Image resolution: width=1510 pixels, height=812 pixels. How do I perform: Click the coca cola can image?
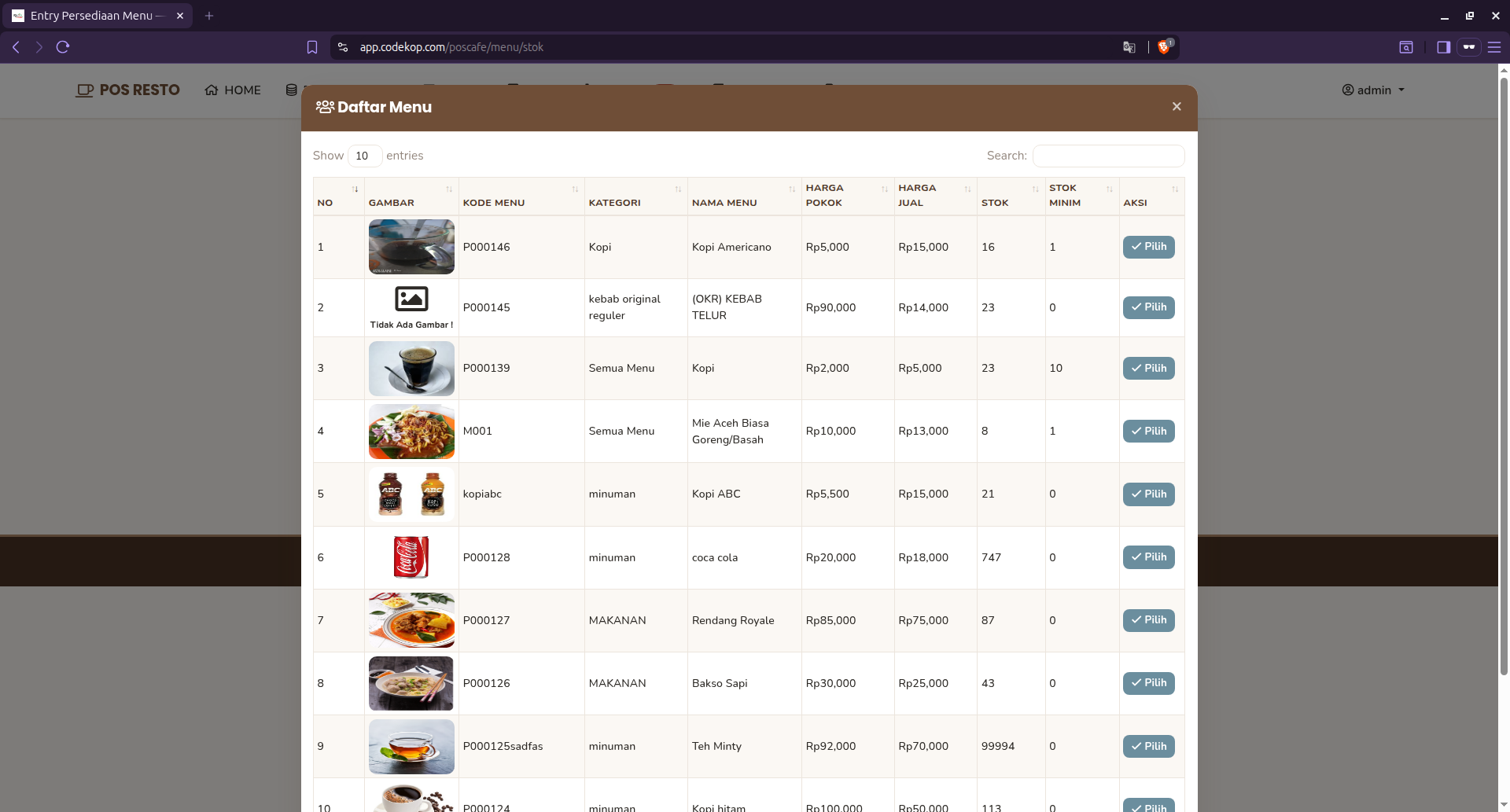(x=411, y=557)
